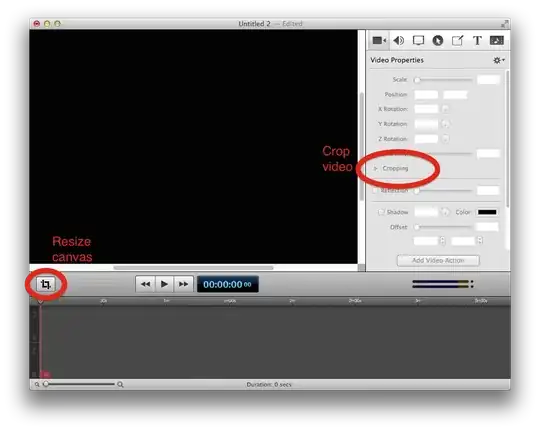Click the Reflection slider
The image size is (540, 431).
[x=444, y=191]
